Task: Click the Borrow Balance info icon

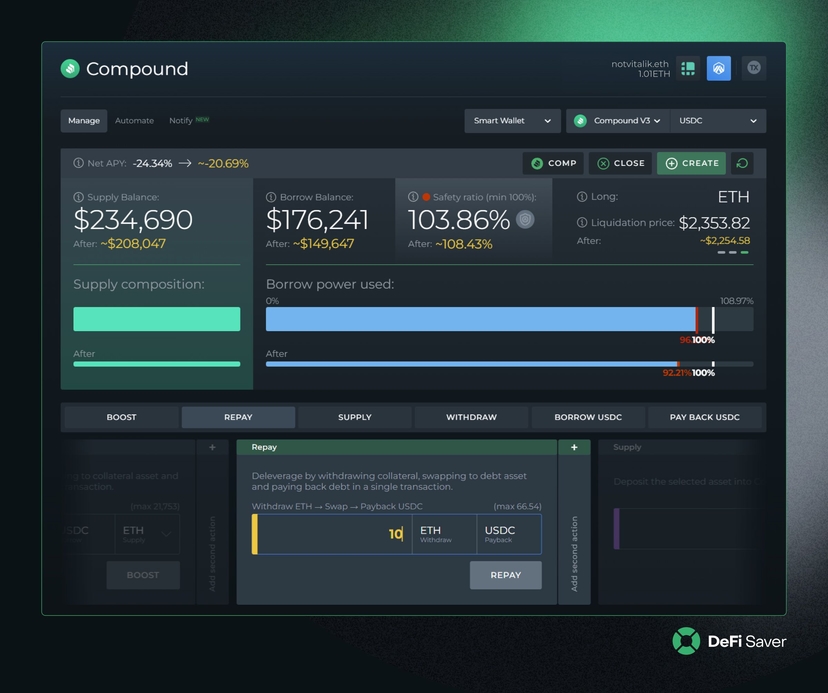Action: click(271, 197)
